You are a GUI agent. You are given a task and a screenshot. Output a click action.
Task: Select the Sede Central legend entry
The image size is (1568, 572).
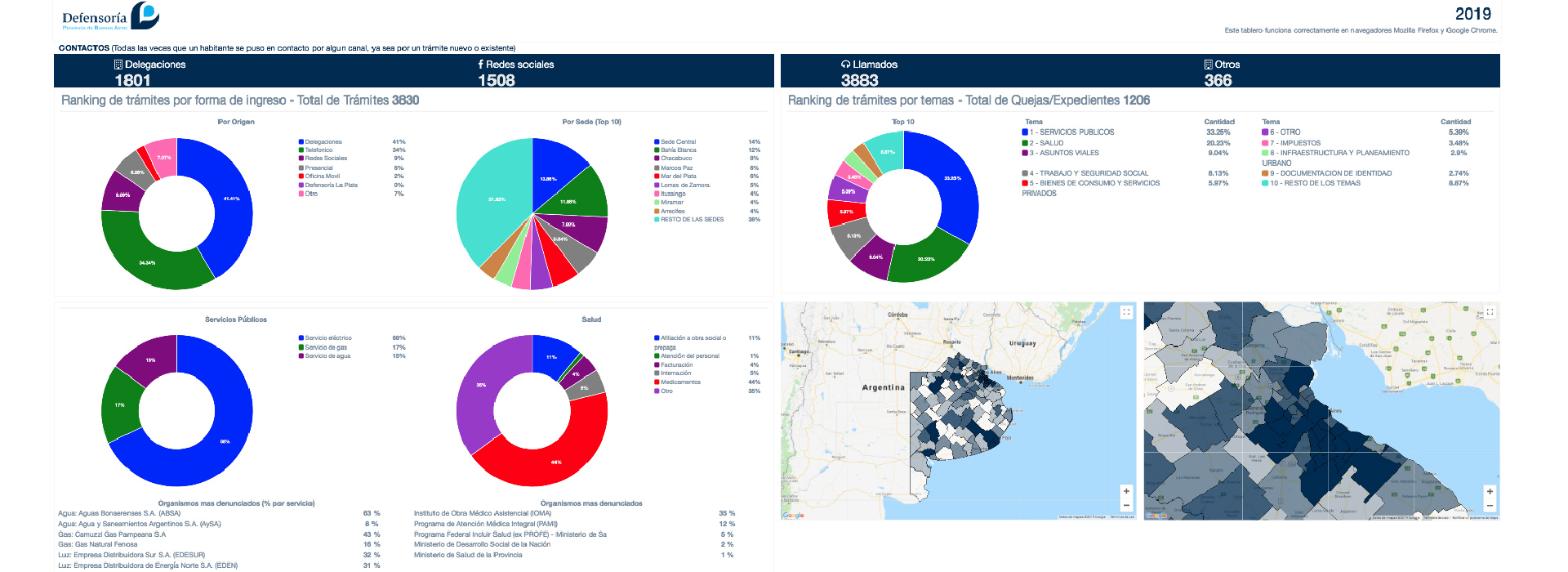click(x=678, y=142)
